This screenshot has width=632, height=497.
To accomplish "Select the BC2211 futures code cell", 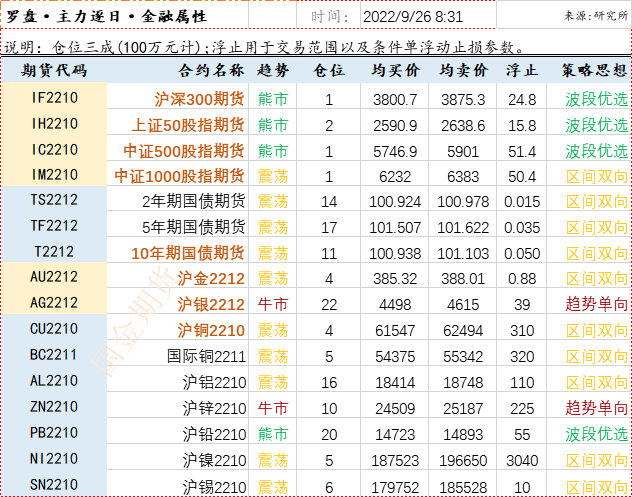I will pyautogui.click(x=53, y=355).
